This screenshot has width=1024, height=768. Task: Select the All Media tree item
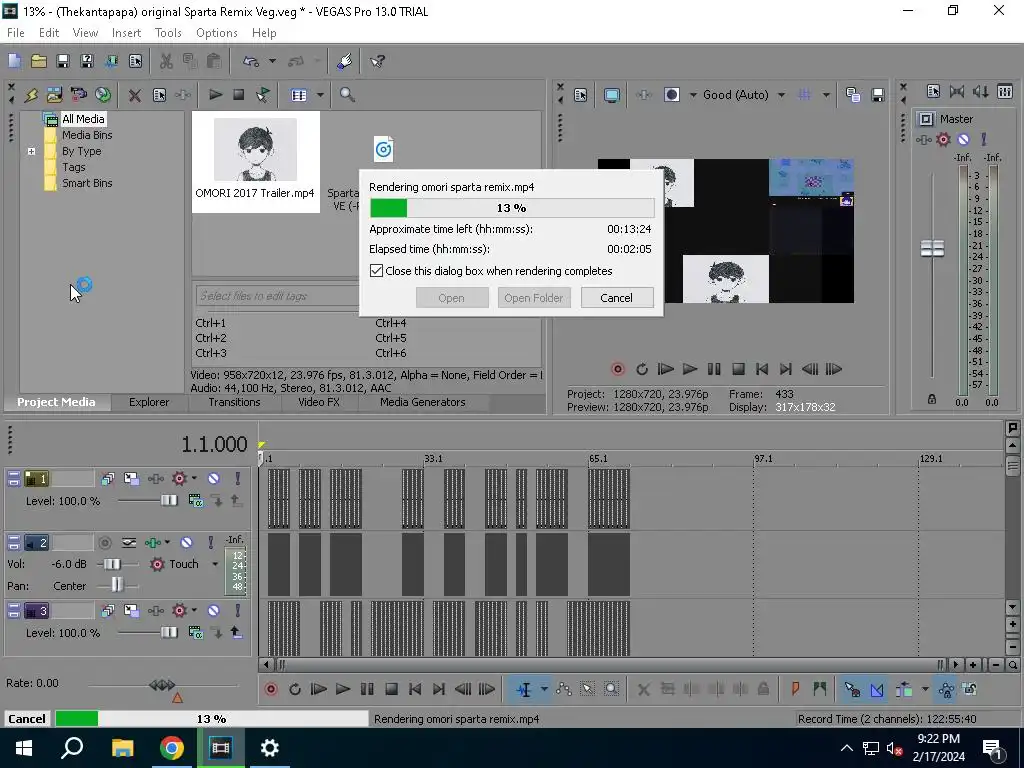tap(83, 119)
